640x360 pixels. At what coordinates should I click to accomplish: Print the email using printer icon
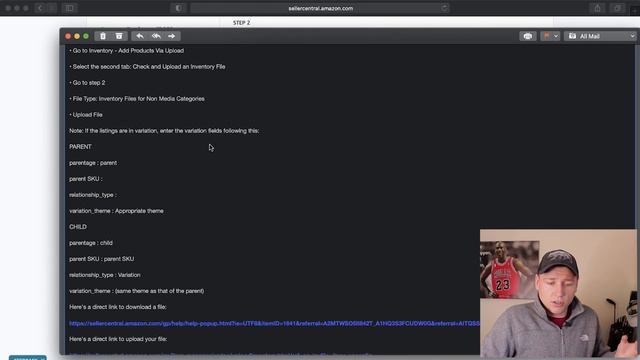pyautogui.click(x=527, y=36)
